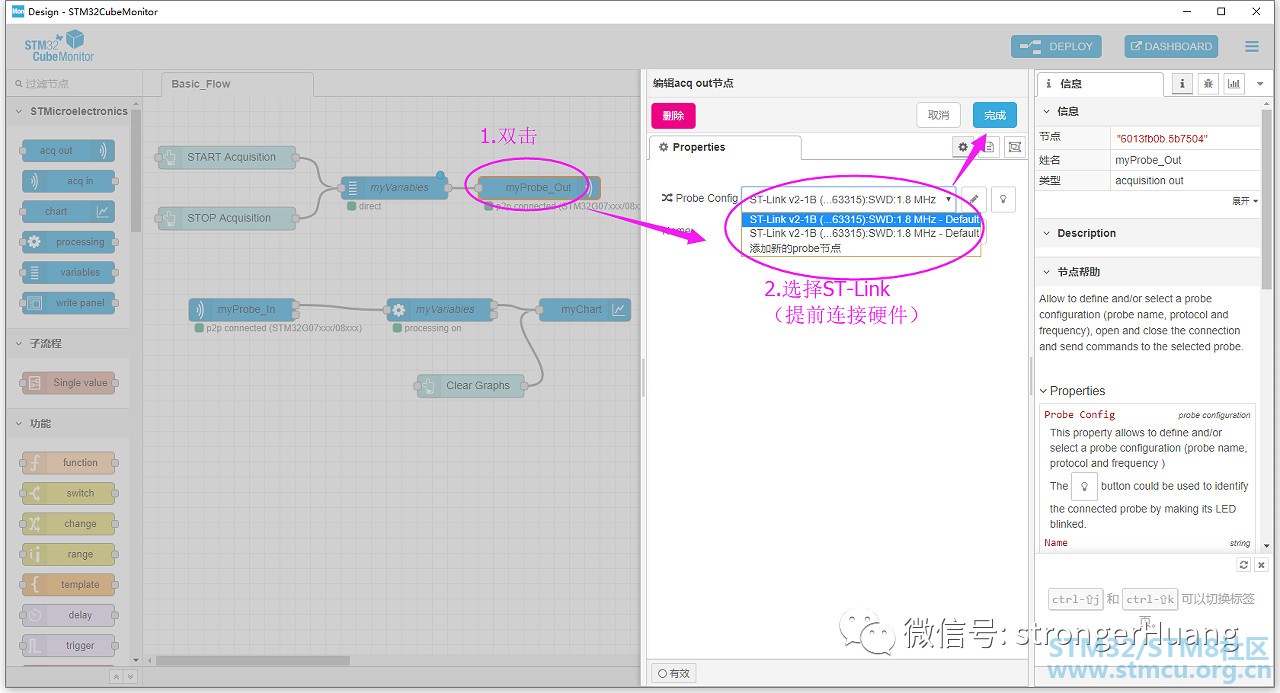This screenshot has width=1280, height=693.
Task: Select the acq out palette node
Action: [x=68, y=151]
